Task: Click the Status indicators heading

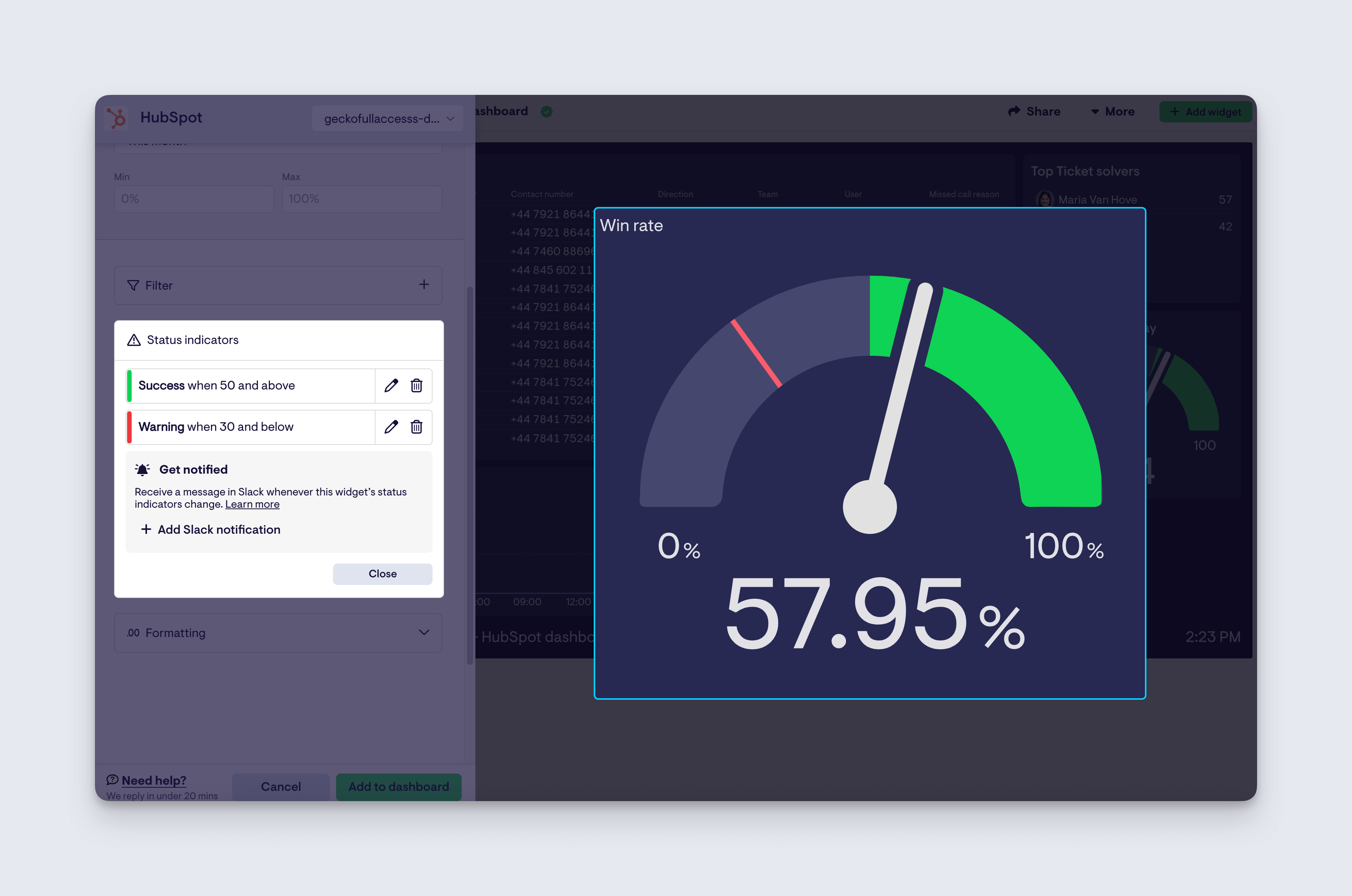Action: [193, 340]
